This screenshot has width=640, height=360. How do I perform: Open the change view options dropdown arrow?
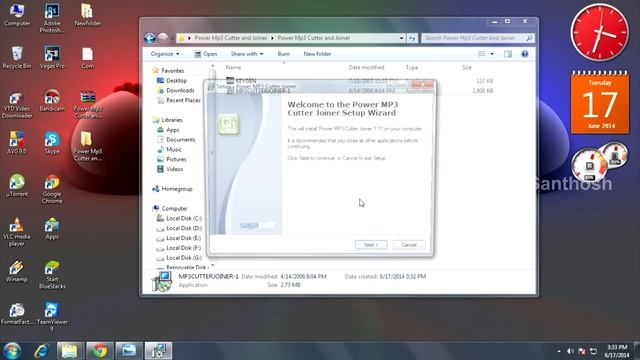(492, 54)
